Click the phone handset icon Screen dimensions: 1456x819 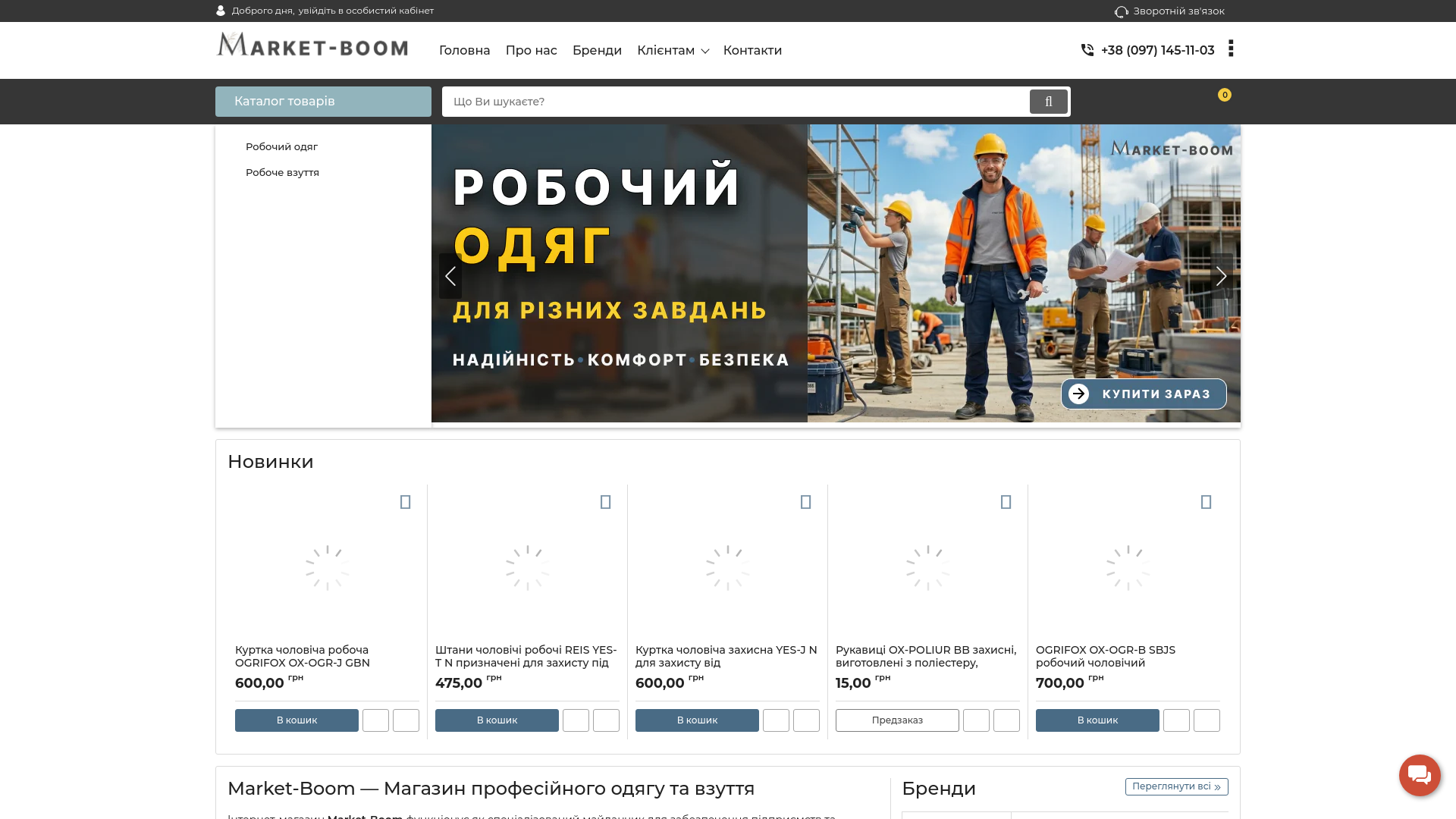pos(1087,50)
